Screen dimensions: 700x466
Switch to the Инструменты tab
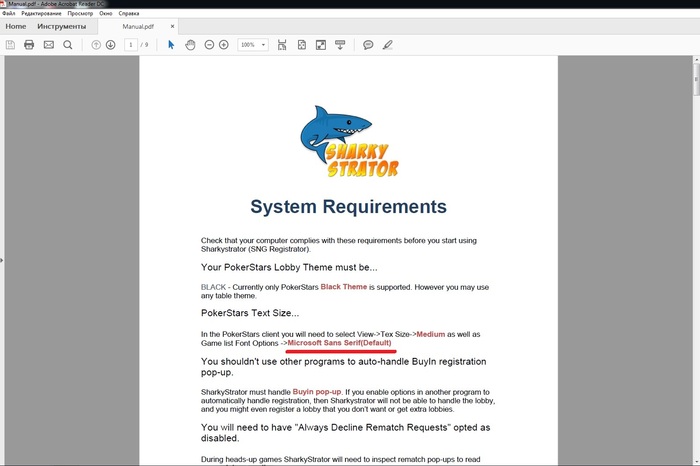tap(62, 26)
